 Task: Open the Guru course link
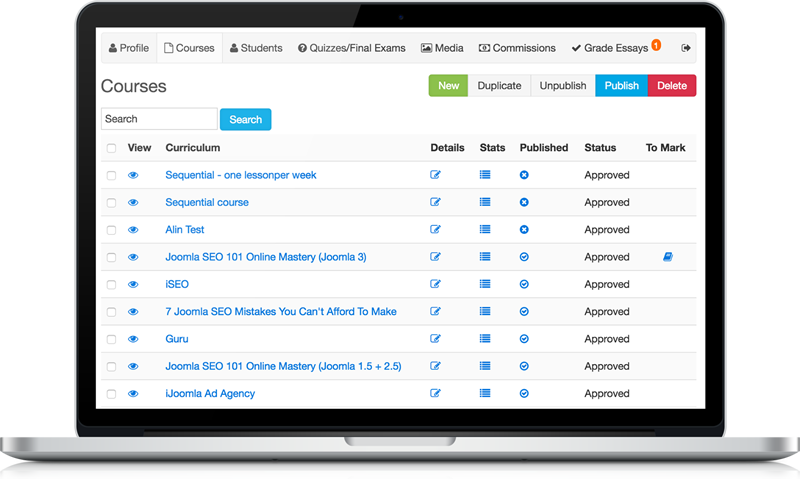(177, 339)
